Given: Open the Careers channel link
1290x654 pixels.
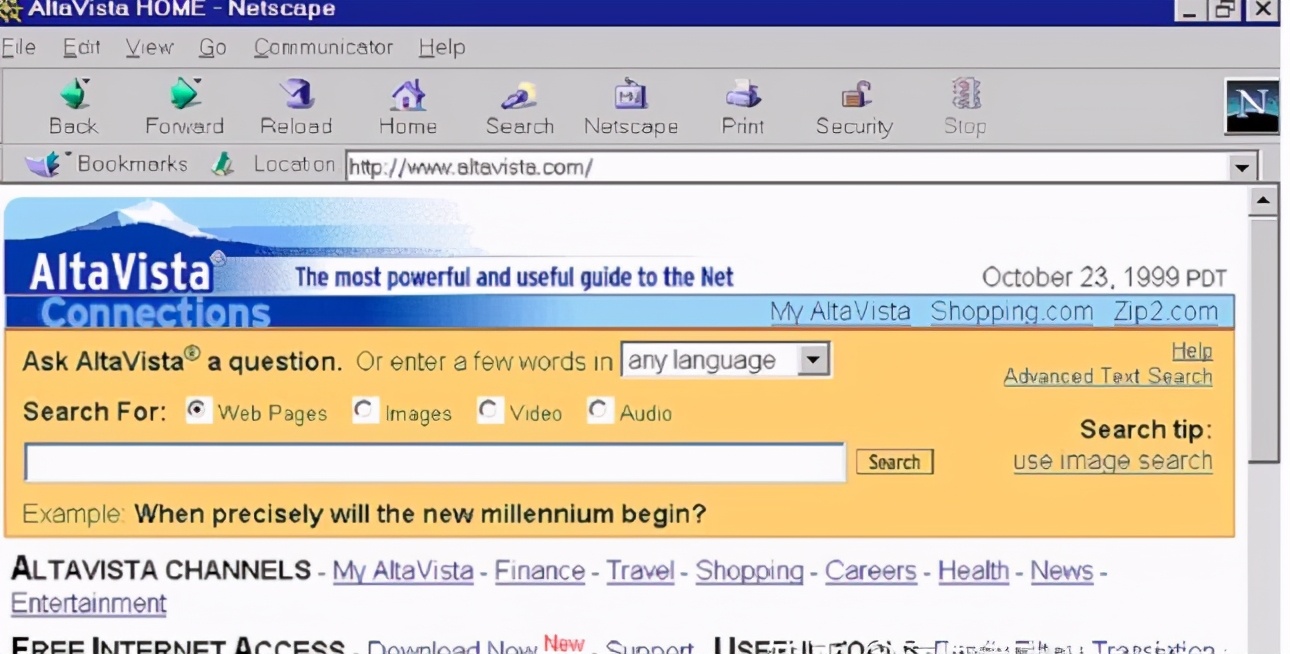Looking at the screenshot, I should coord(871,571).
